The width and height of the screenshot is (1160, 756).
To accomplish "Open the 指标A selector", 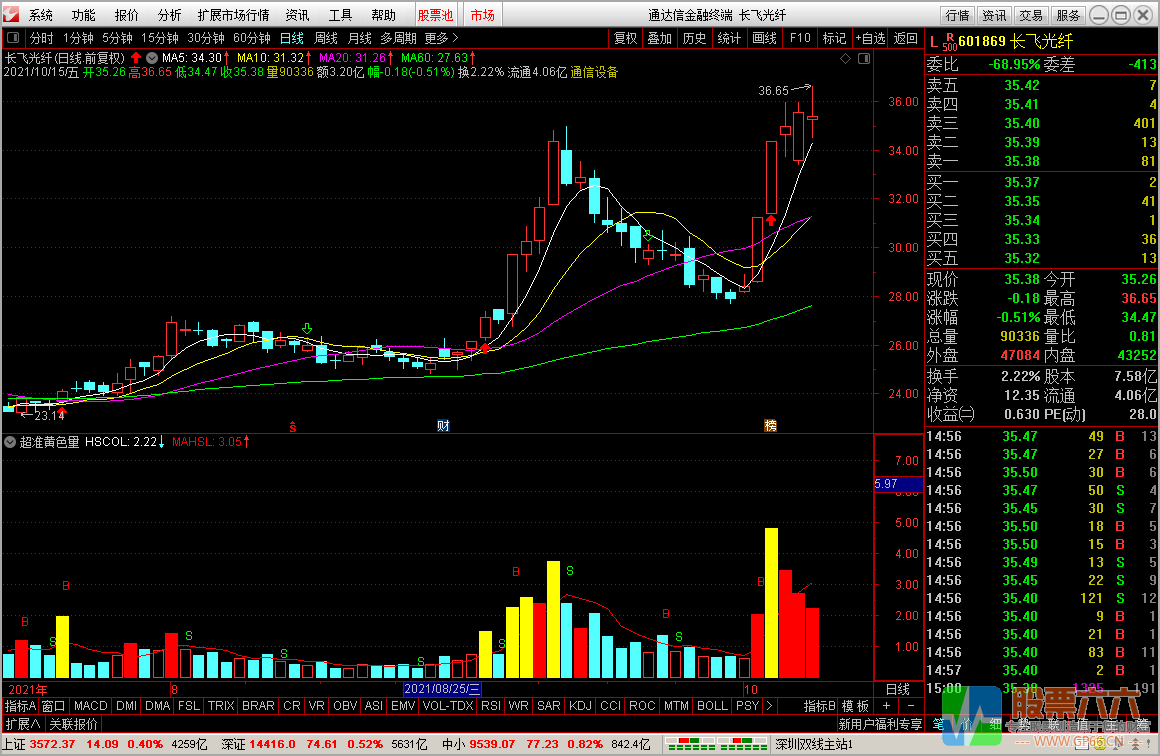I will coord(20,706).
